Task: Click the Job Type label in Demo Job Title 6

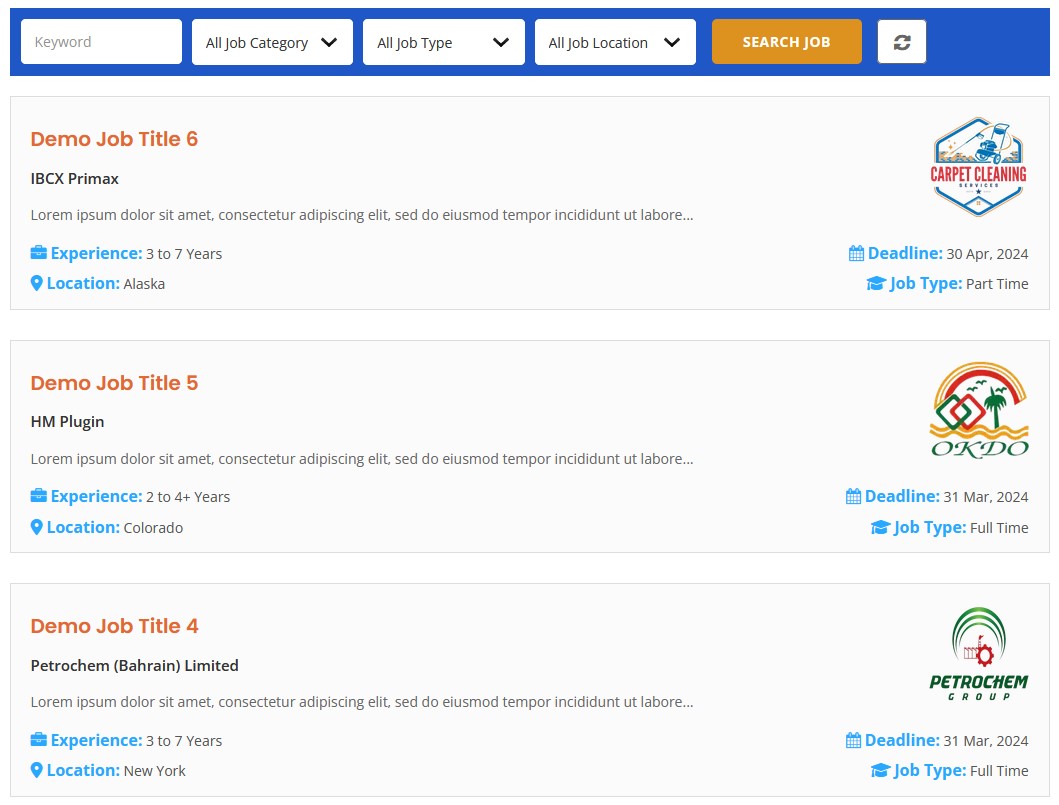Action: [926, 283]
